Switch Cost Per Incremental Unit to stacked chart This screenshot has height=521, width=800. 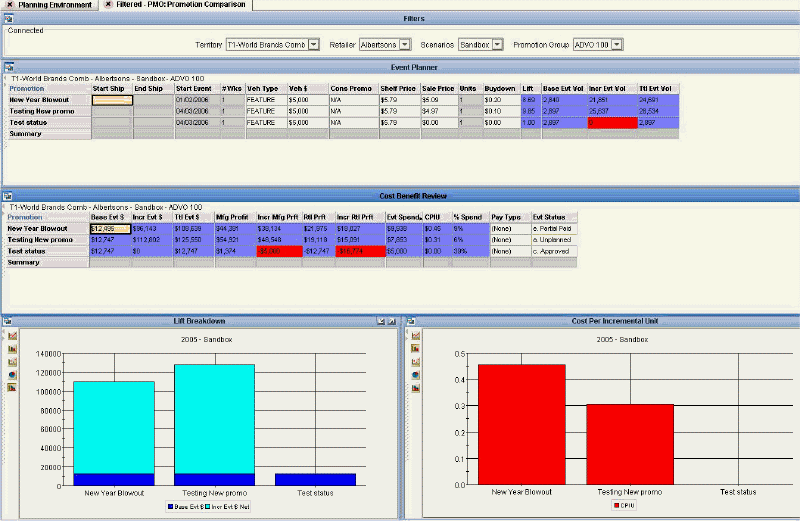click(416, 388)
